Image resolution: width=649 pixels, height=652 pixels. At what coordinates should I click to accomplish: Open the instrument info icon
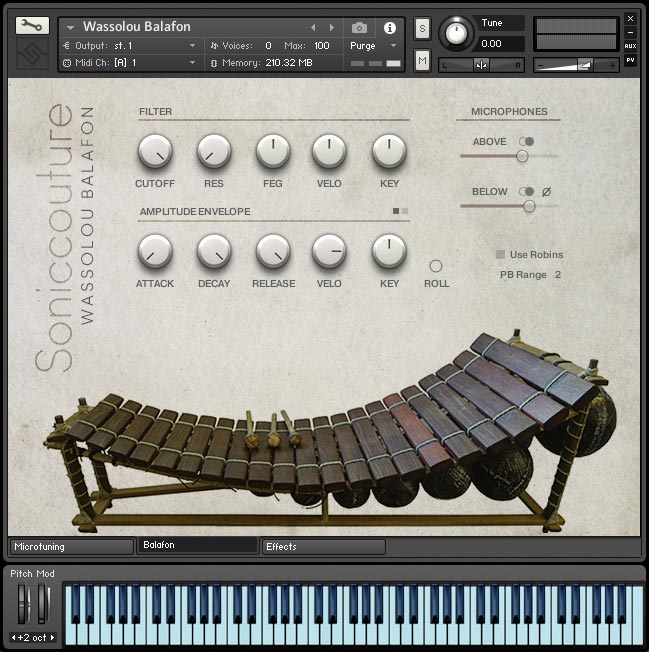pos(389,28)
